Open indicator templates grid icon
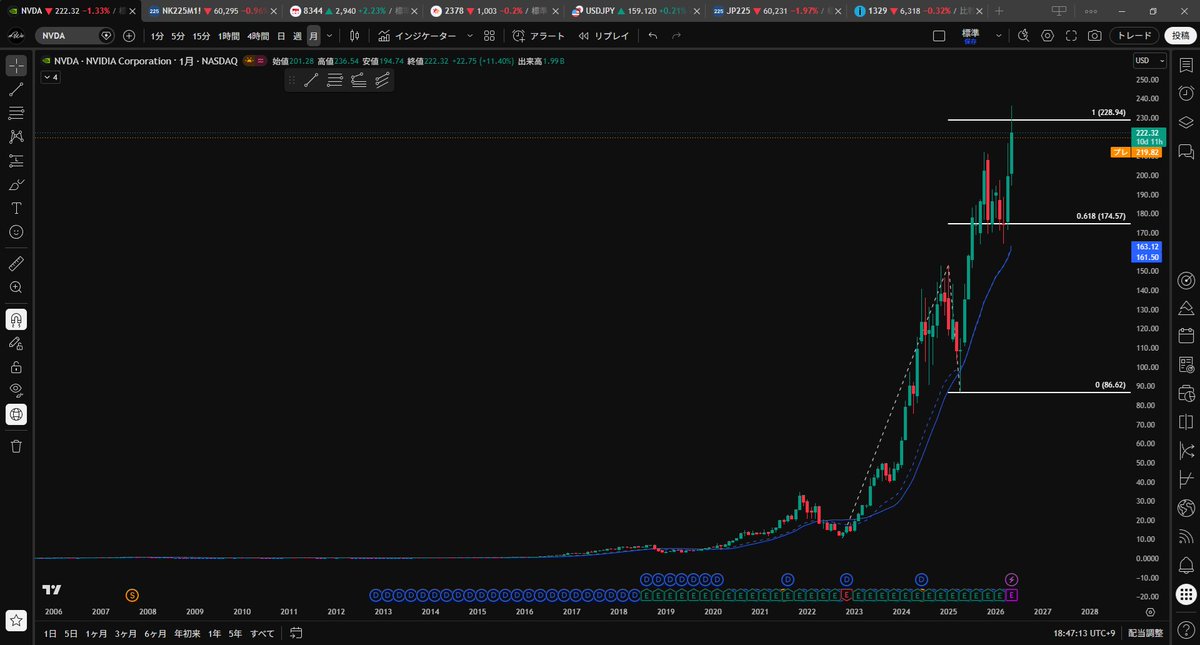The image size is (1200, 645). [x=489, y=35]
